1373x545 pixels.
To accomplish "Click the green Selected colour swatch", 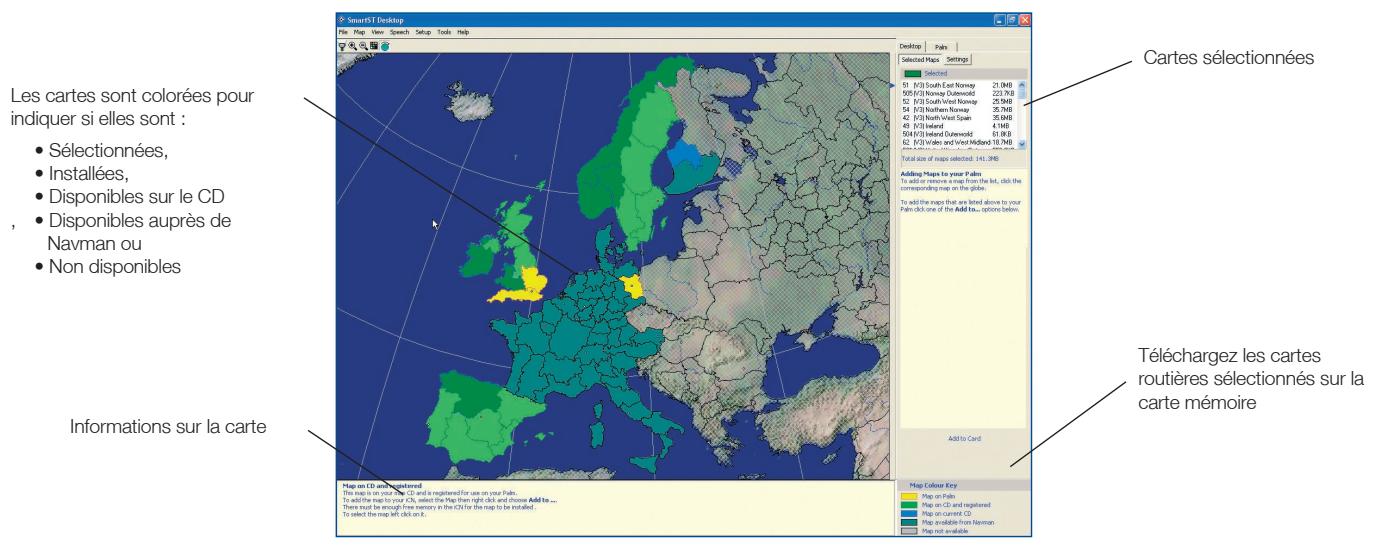I will click(912, 73).
